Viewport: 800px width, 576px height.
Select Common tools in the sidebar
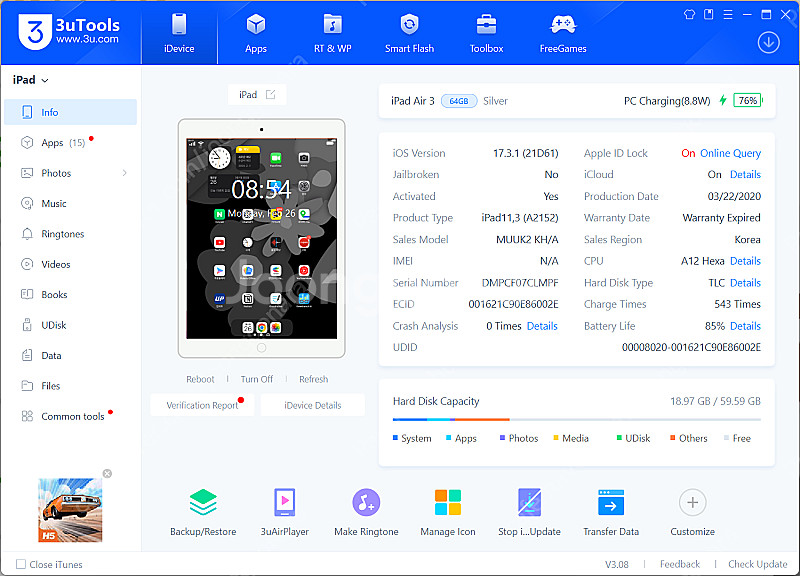pyautogui.click(x=70, y=416)
